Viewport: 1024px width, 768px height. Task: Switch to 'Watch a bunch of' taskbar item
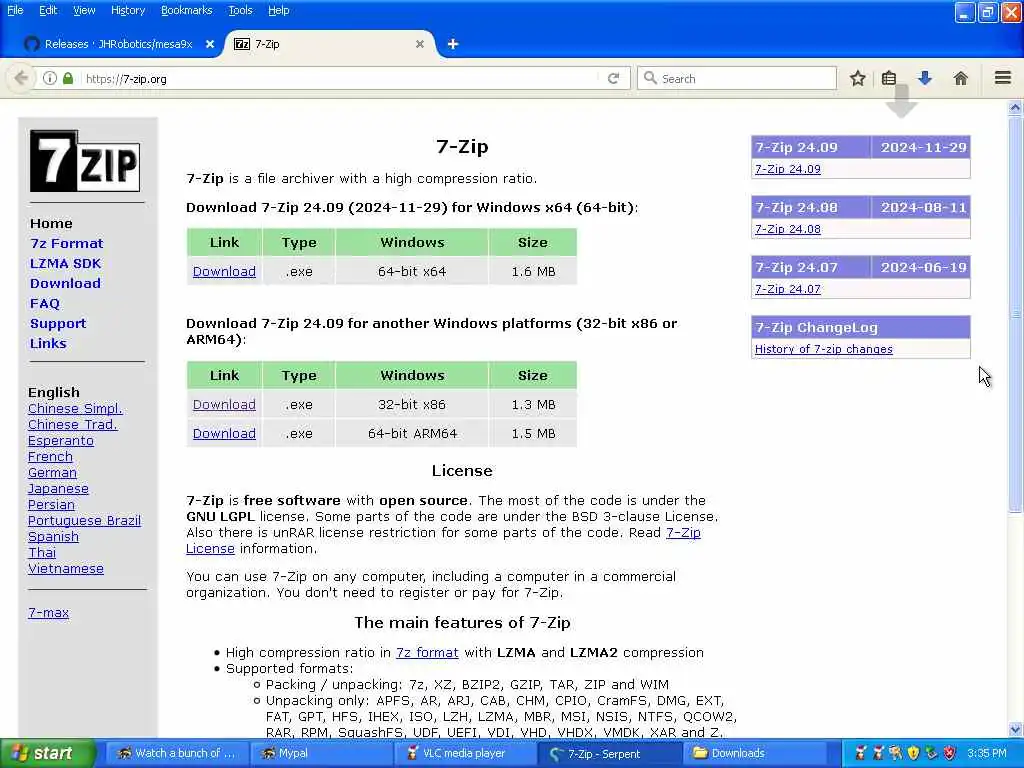[x=176, y=753]
